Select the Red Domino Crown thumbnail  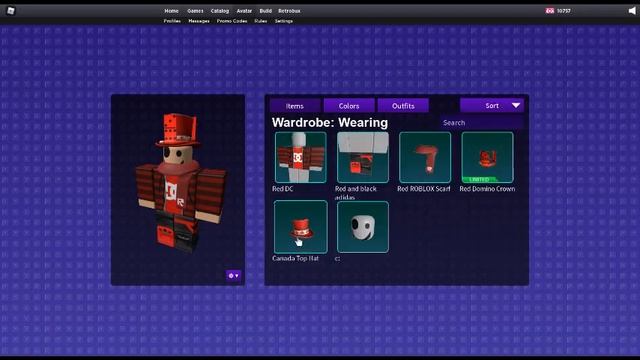click(x=487, y=157)
